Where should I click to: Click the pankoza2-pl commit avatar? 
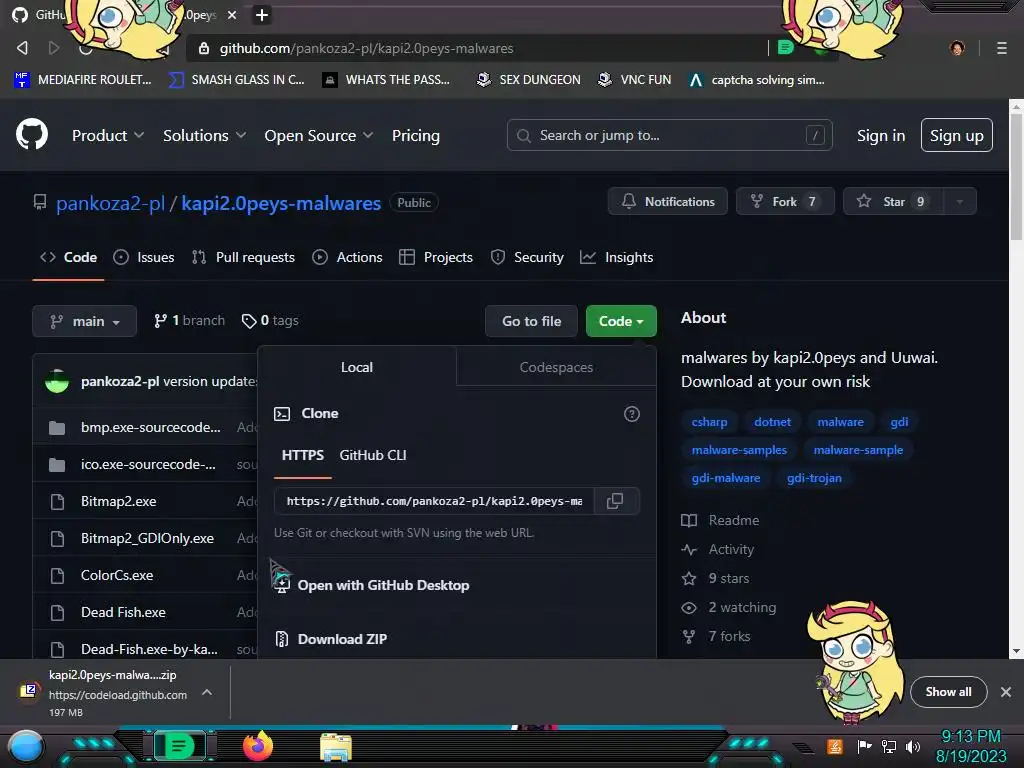(x=57, y=381)
